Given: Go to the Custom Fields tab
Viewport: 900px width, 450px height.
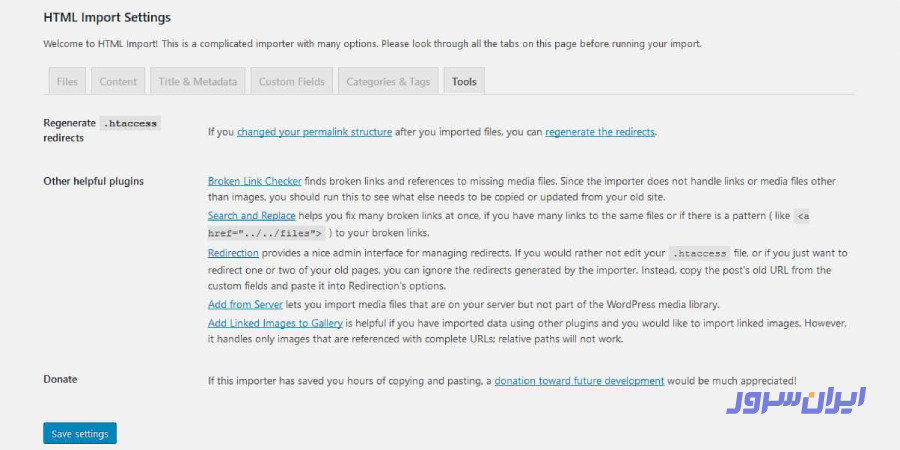Looking at the screenshot, I should 291,81.
